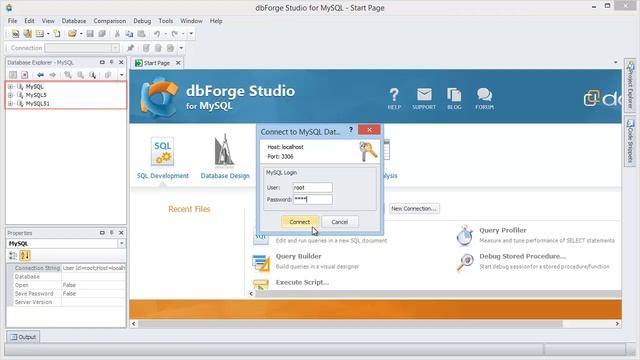The height and width of the screenshot is (360, 640).
Task: Open the Output panel tab
Action: pos(23,337)
